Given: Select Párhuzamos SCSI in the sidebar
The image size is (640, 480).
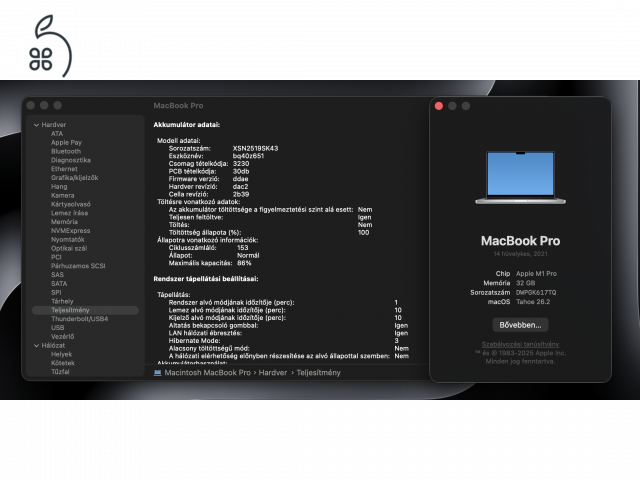Looking at the screenshot, I should 78,266.
